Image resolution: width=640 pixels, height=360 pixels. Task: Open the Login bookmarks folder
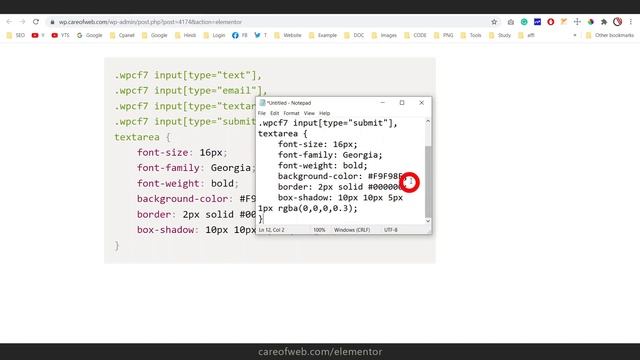(x=214, y=36)
